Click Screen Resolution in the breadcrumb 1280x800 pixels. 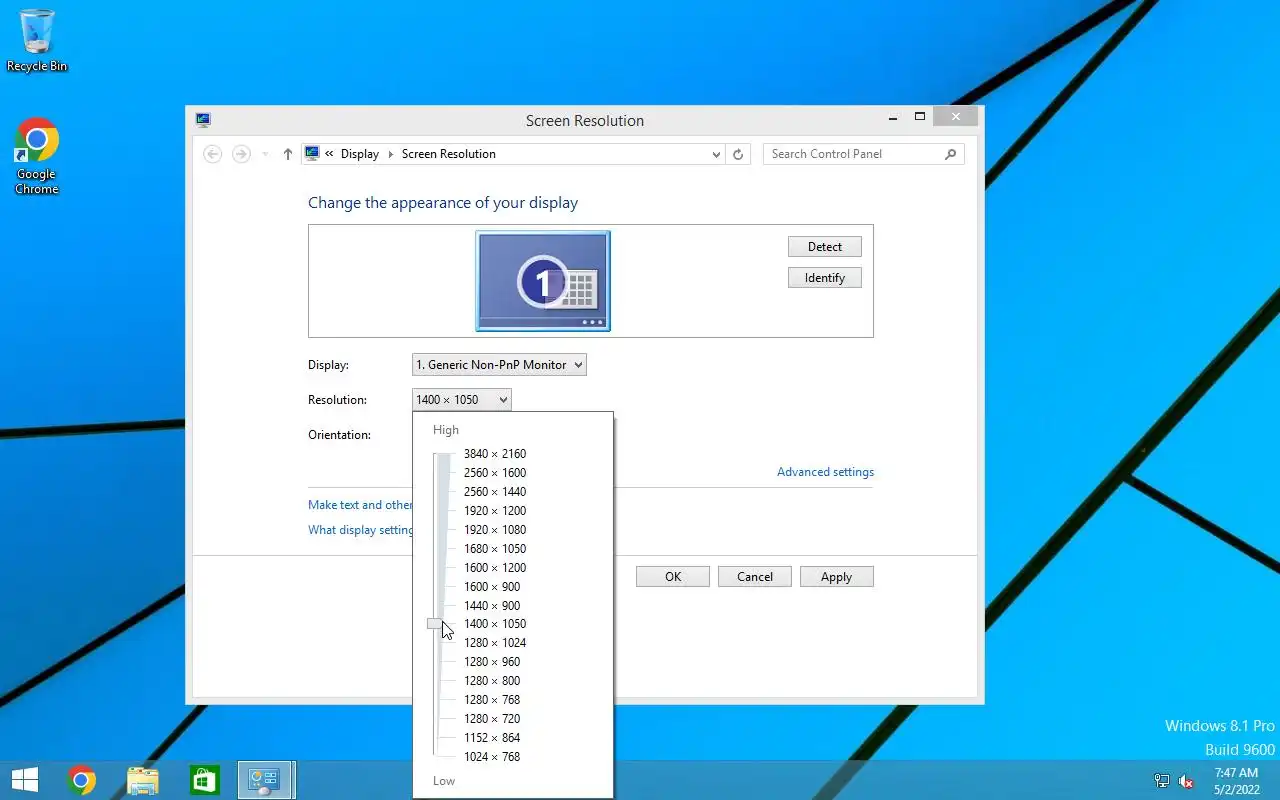(x=448, y=154)
